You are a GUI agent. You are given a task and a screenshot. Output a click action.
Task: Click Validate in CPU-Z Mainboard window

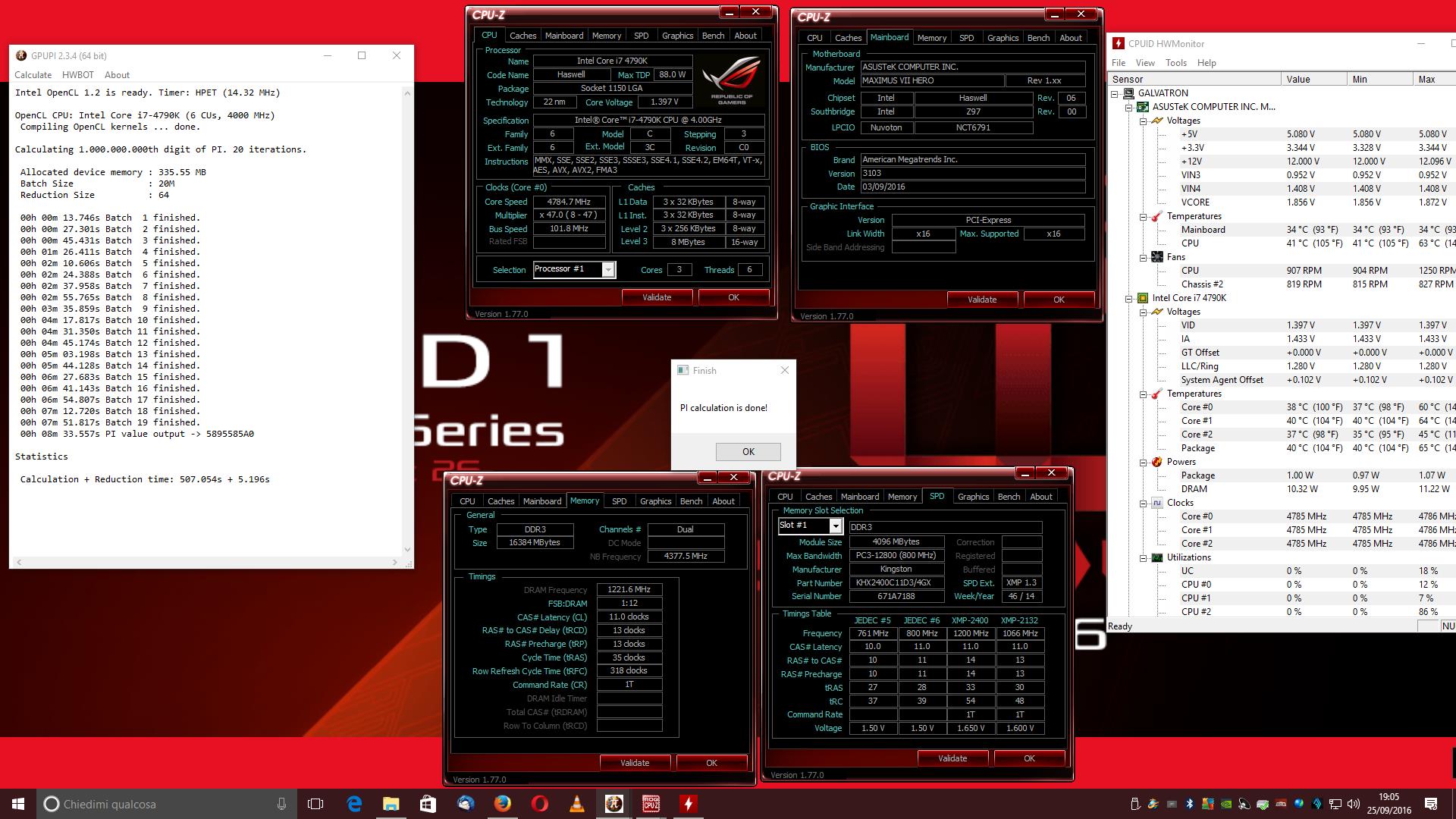point(982,300)
